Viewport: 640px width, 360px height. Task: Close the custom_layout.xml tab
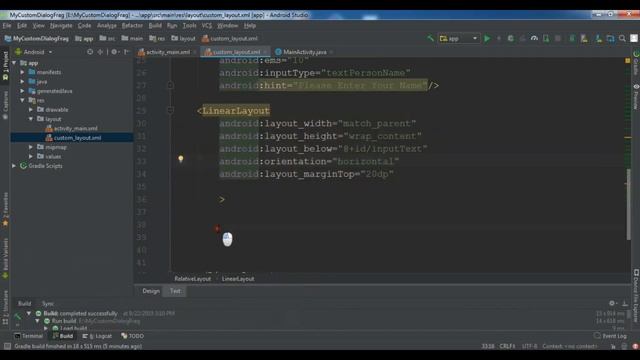click(265, 52)
